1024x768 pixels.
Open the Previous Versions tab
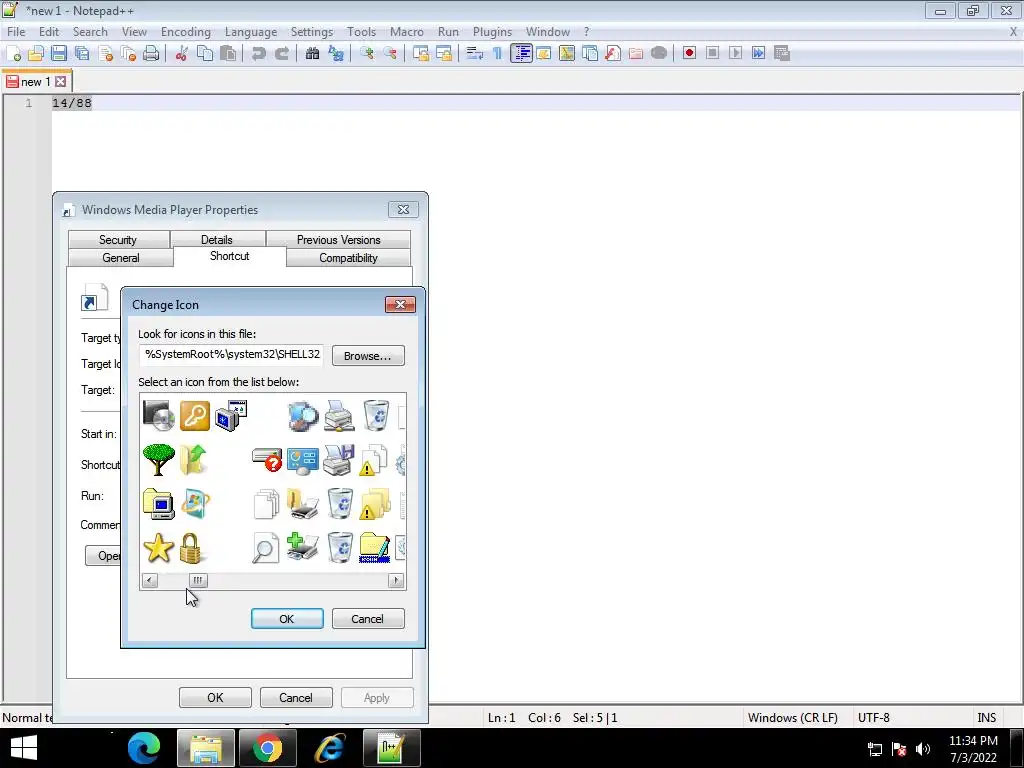pos(338,240)
